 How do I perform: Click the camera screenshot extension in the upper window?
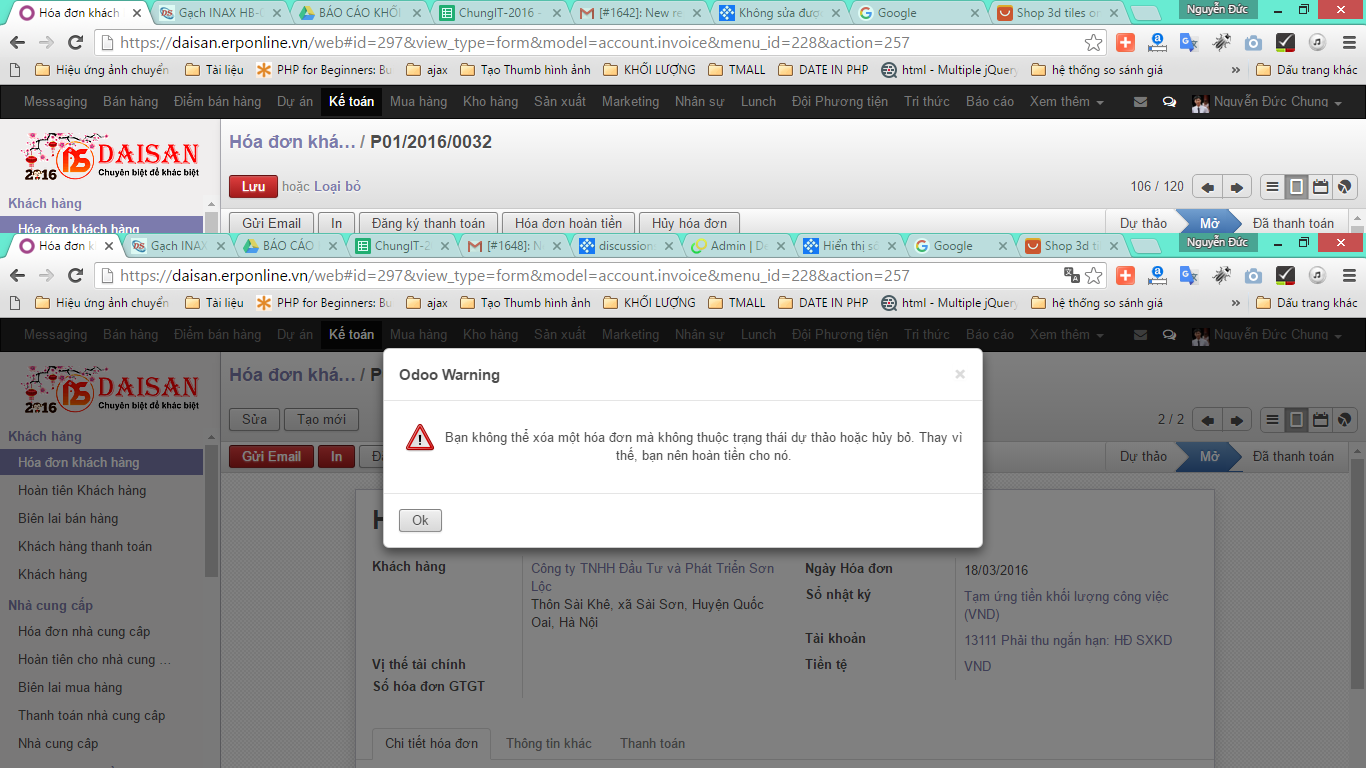click(1253, 43)
